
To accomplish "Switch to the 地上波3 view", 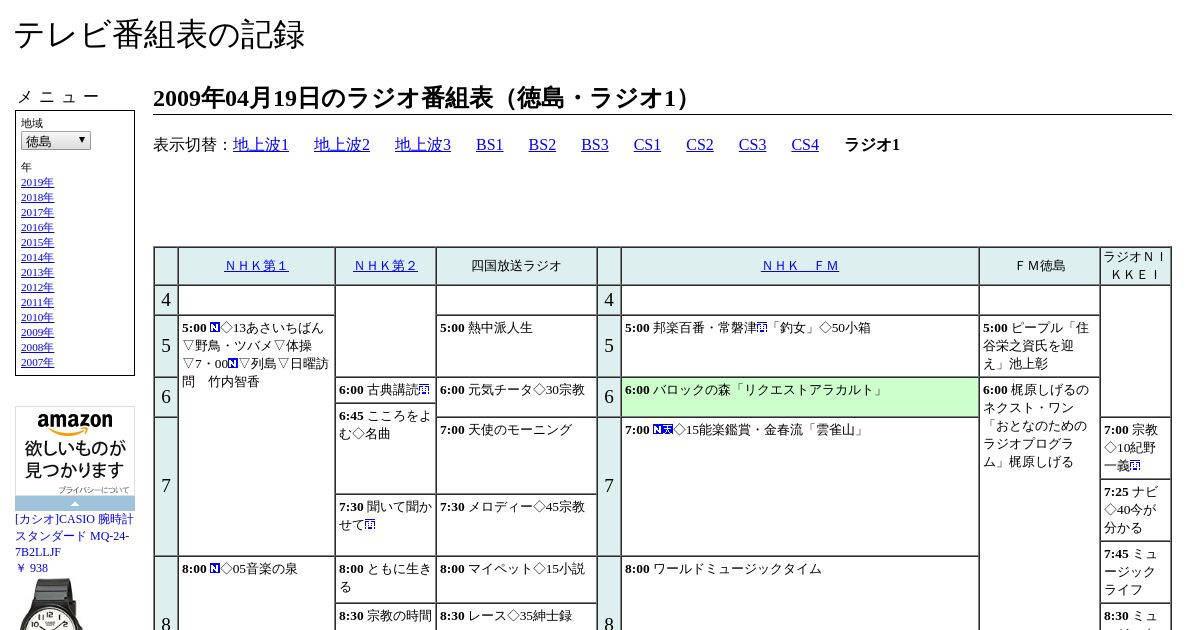I will (423, 145).
